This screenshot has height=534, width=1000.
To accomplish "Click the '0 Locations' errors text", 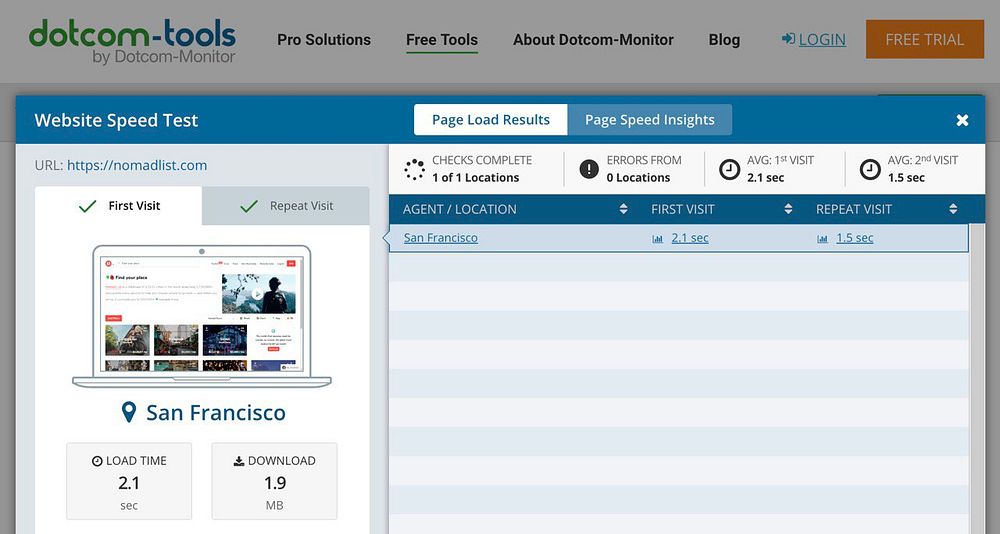I will [638, 178].
